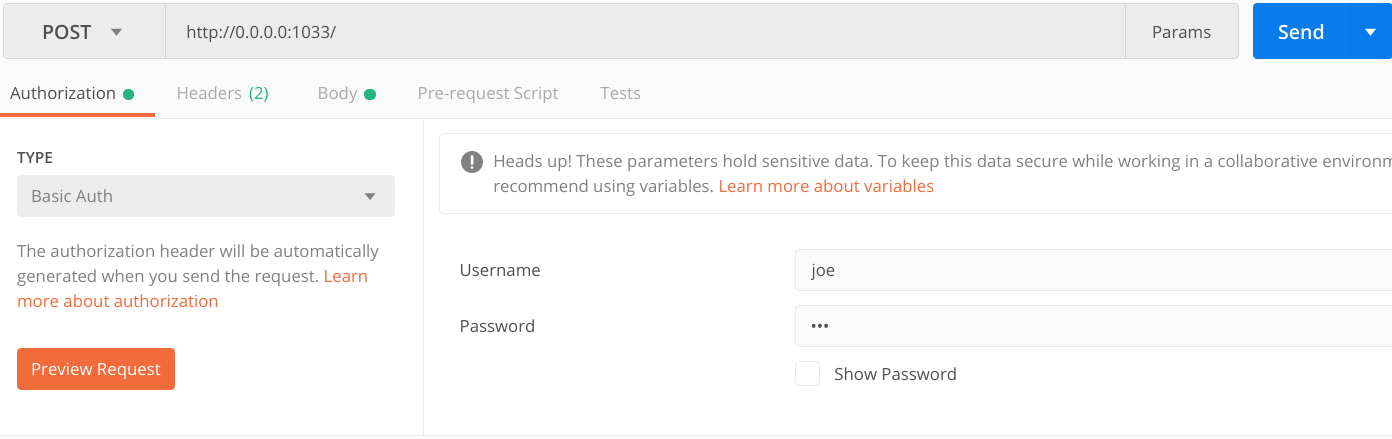Screen dimensions: 1392x439
Task: Expand the Basic Auth type dropdown
Action: (206, 196)
